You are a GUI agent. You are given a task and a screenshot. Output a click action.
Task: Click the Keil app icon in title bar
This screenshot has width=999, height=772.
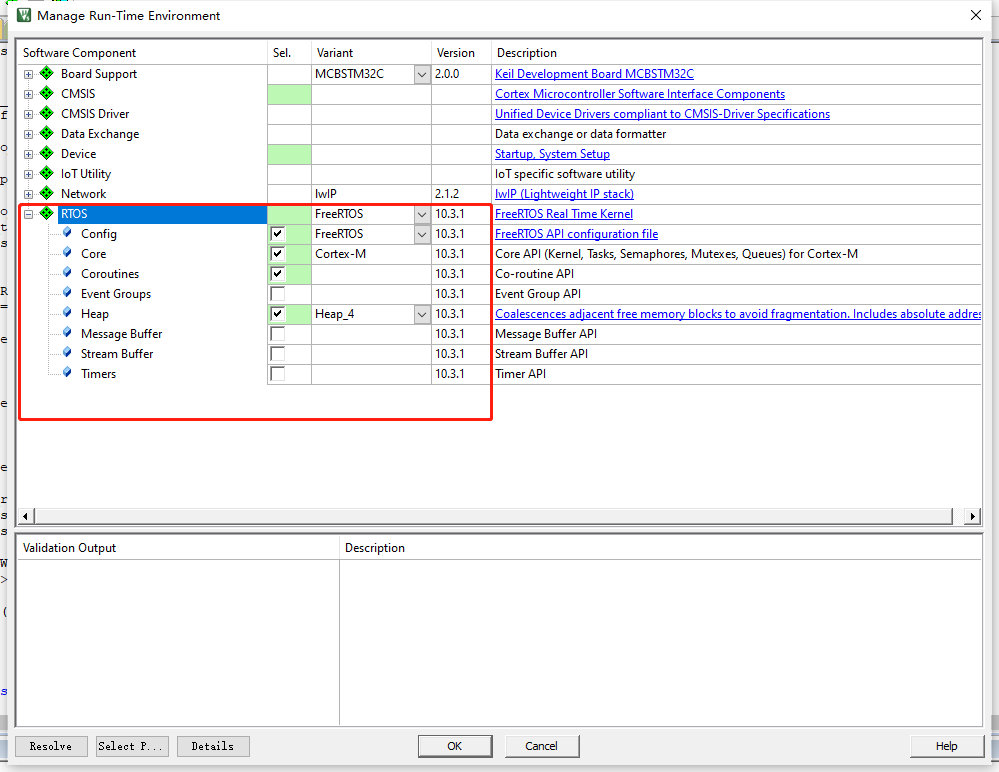(x=24, y=15)
